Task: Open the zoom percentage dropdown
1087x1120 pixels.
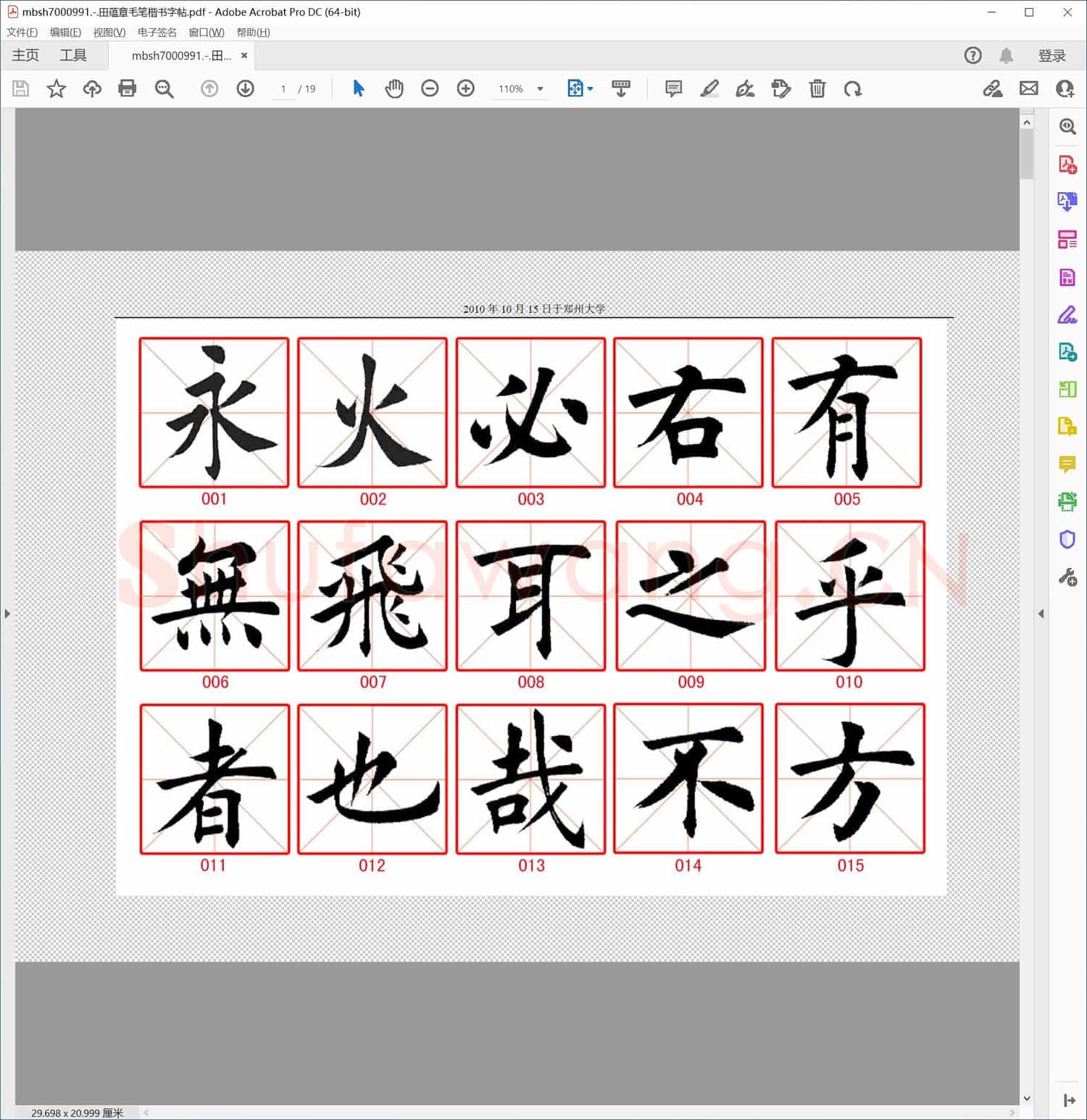Action: (x=539, y=88)
